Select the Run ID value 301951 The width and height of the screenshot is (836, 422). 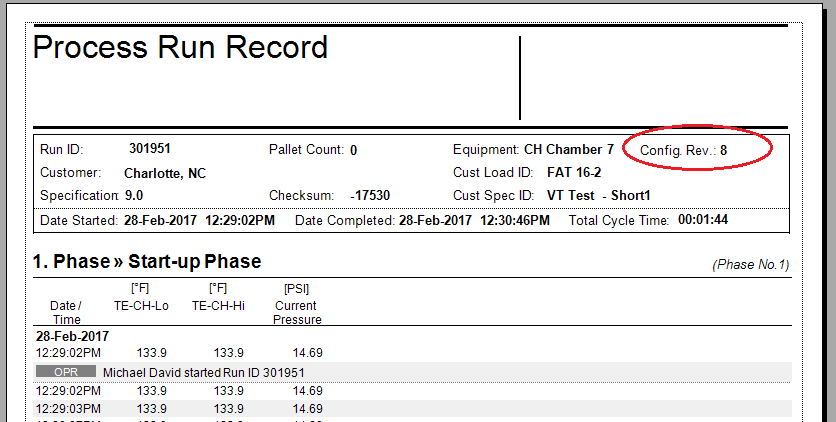tap(150, 149)
